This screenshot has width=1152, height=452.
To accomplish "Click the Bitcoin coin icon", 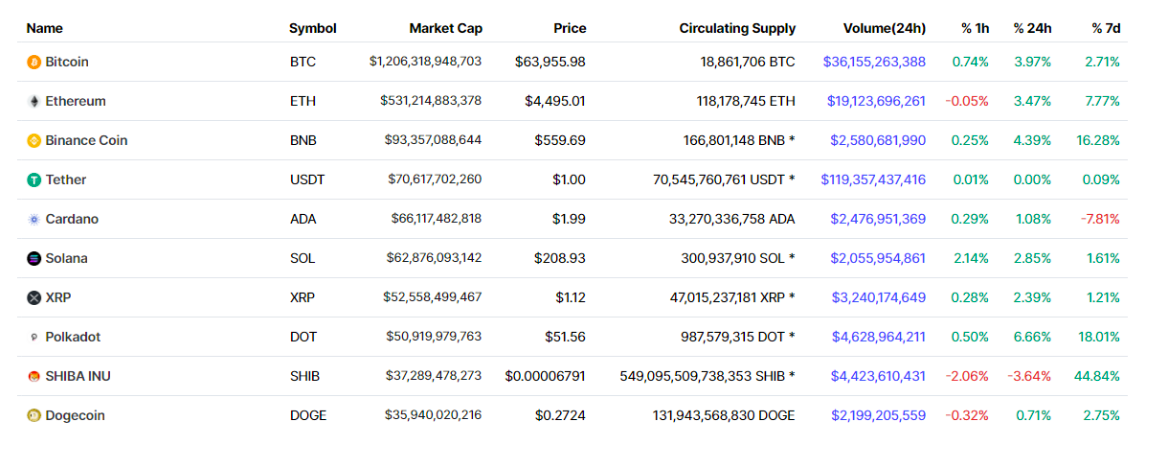I will [34, 62].
